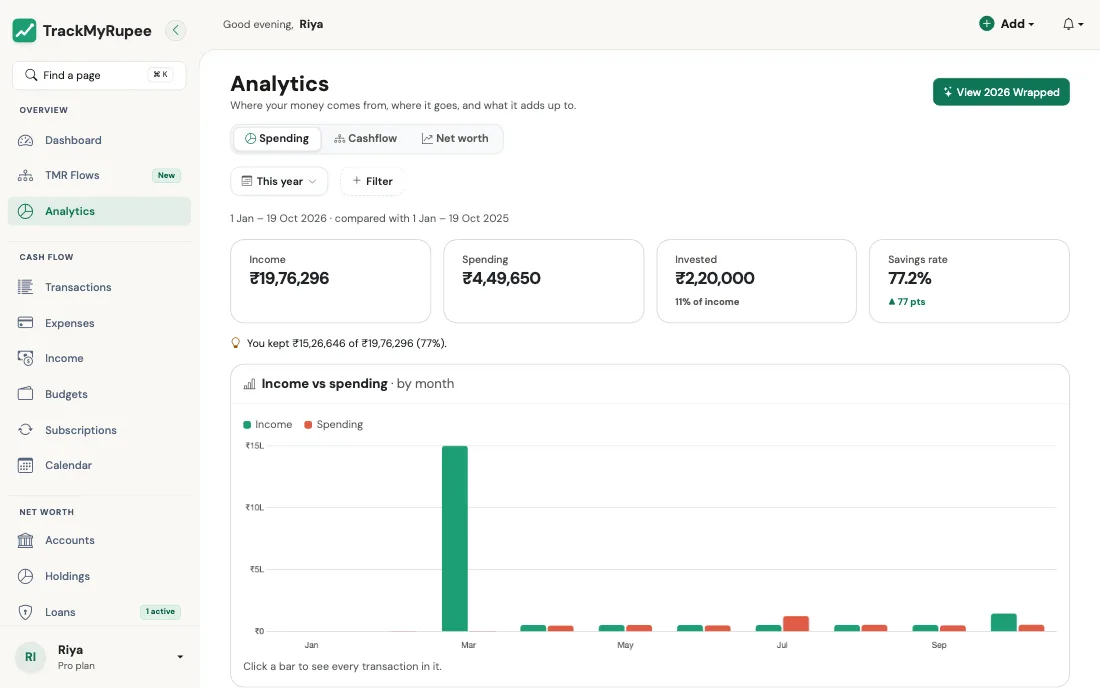Click the "You kept ₹15,26,646" insight text
The image size is (1100, 688).
click(x=347, y=343)
